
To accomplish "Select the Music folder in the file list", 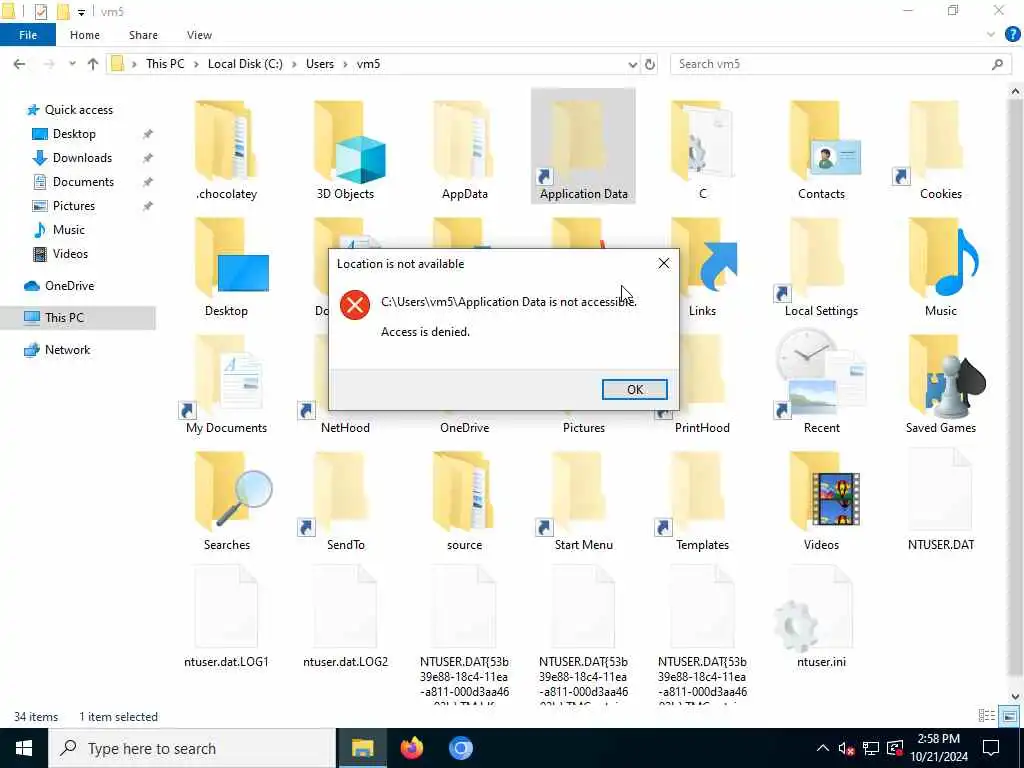I will coord(940,266).
